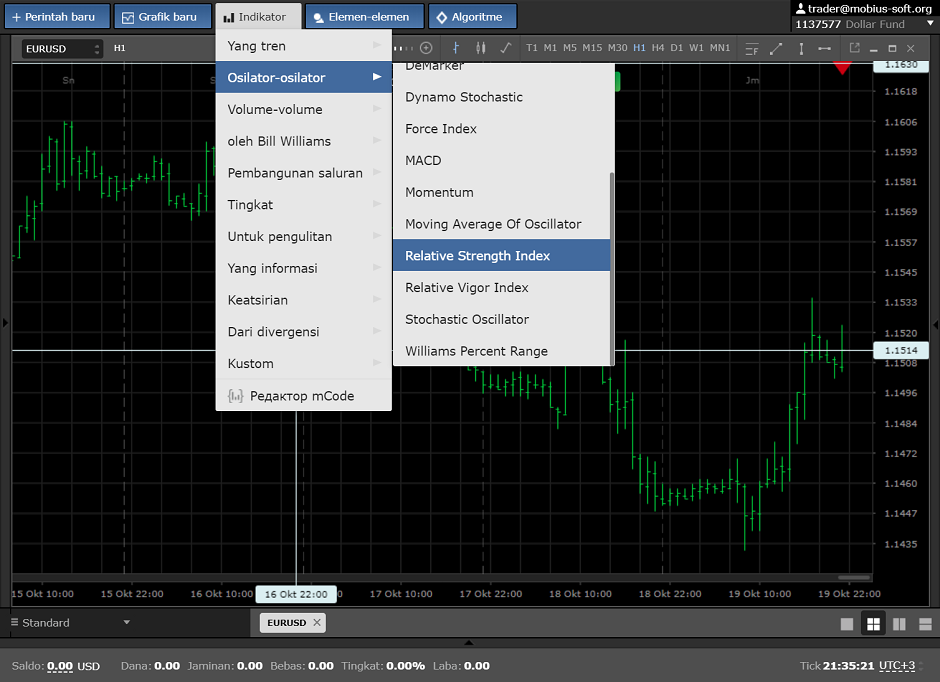The image size is (940, 682).
Task: Expand the Yang informasi submenu
Action: pyautogui.click(x=303, y=268)
